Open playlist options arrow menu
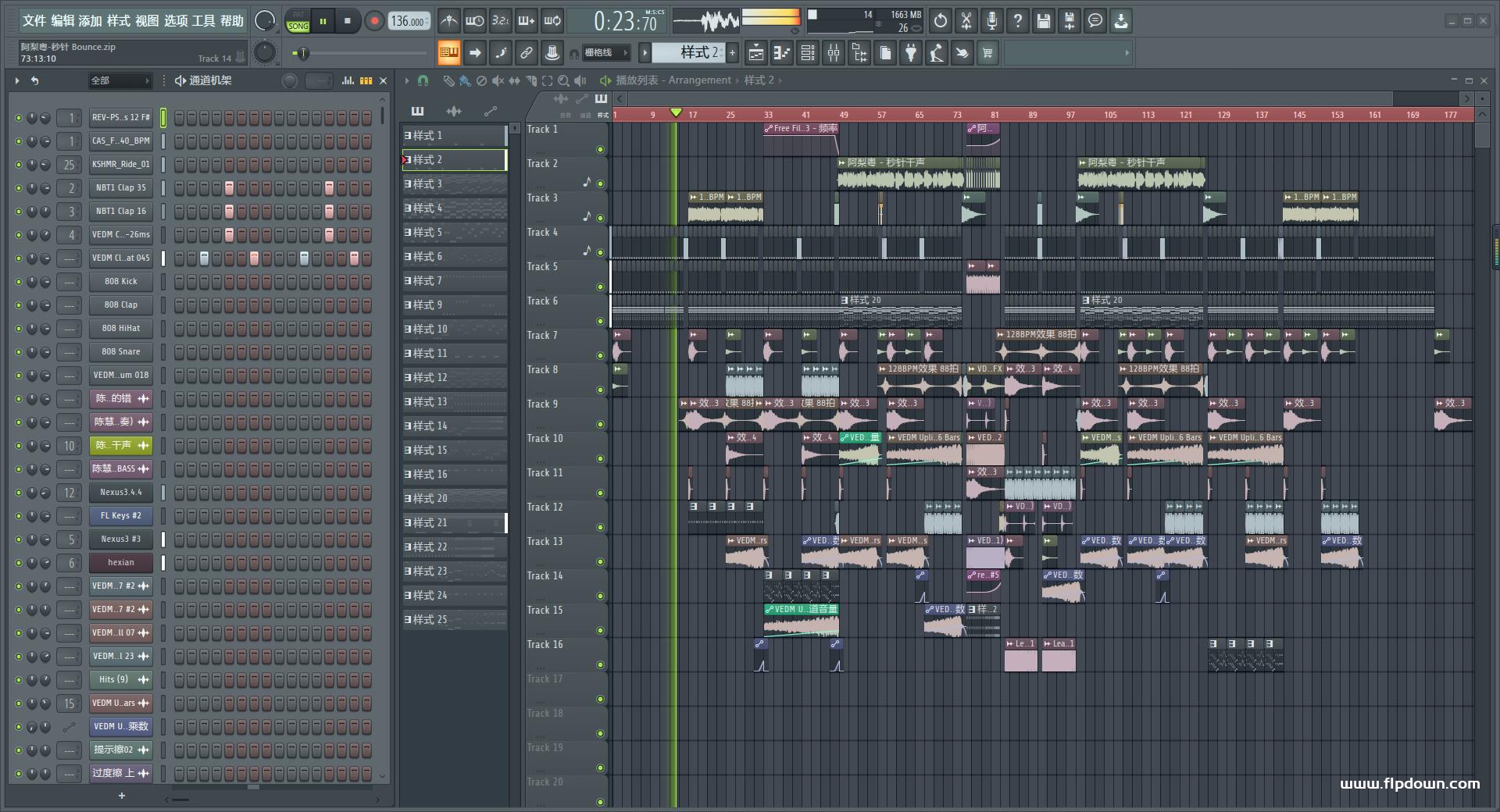The width and height of the screenshot is (1500, 812). click(407, 80)
